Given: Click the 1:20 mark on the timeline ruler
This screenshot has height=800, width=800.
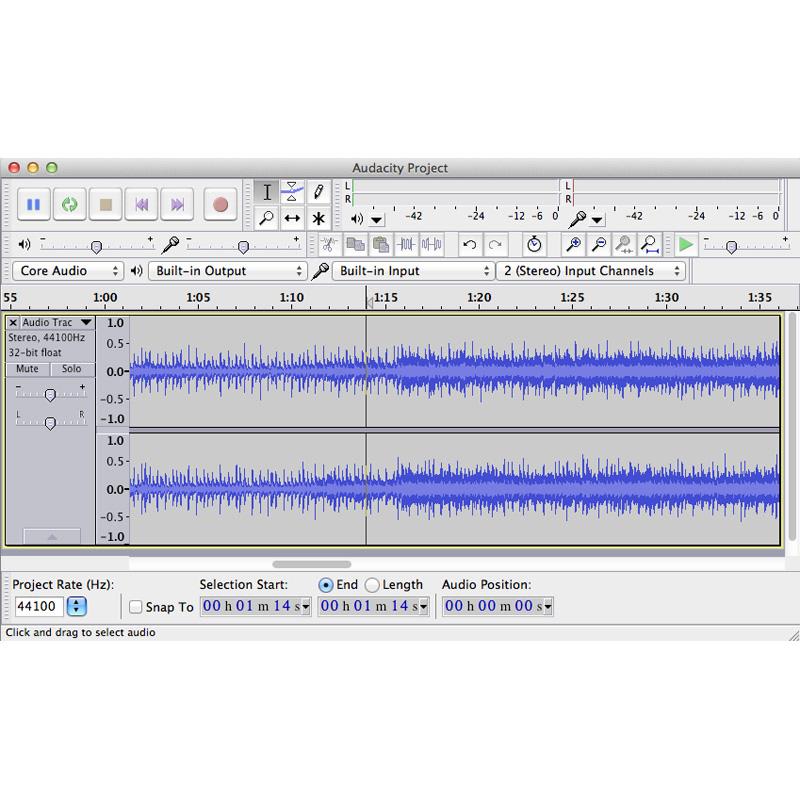Looking at the screenshot, I should pos(479,297).
